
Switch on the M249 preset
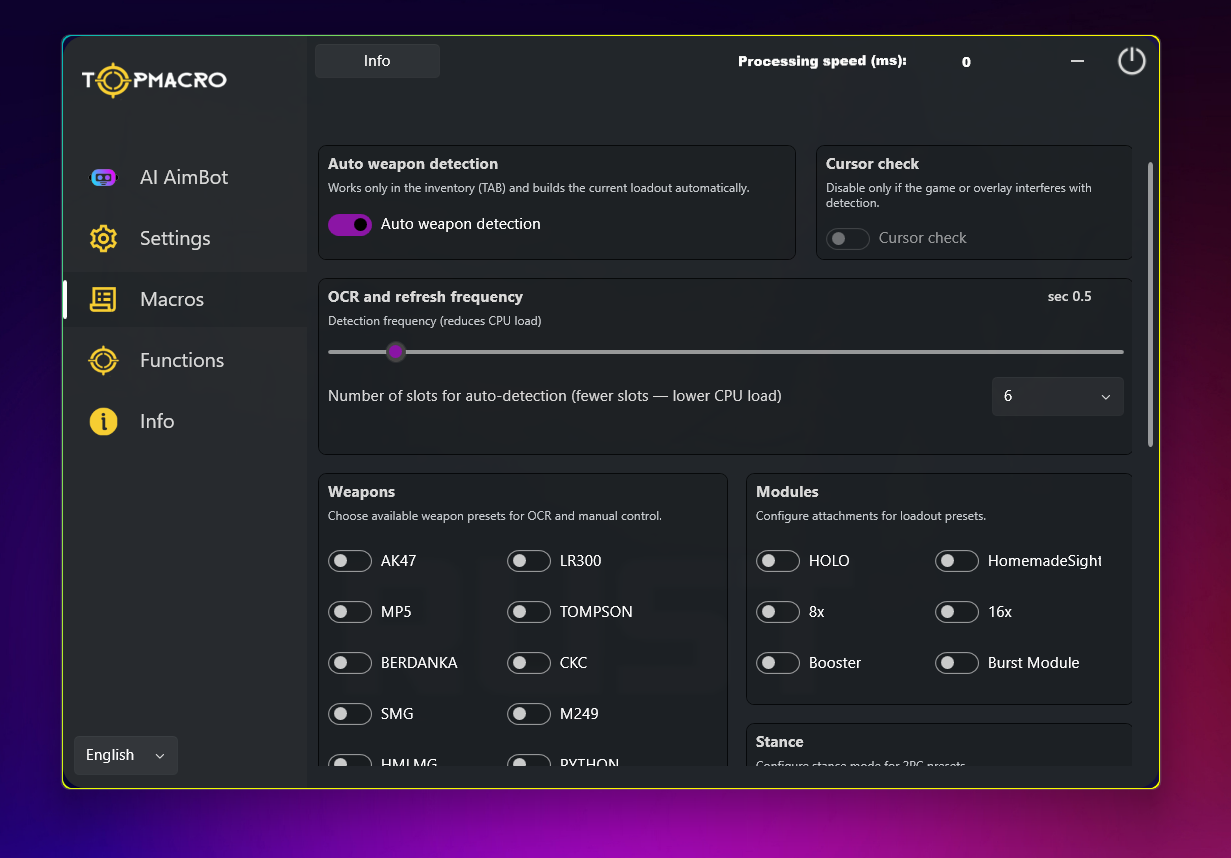529,714
